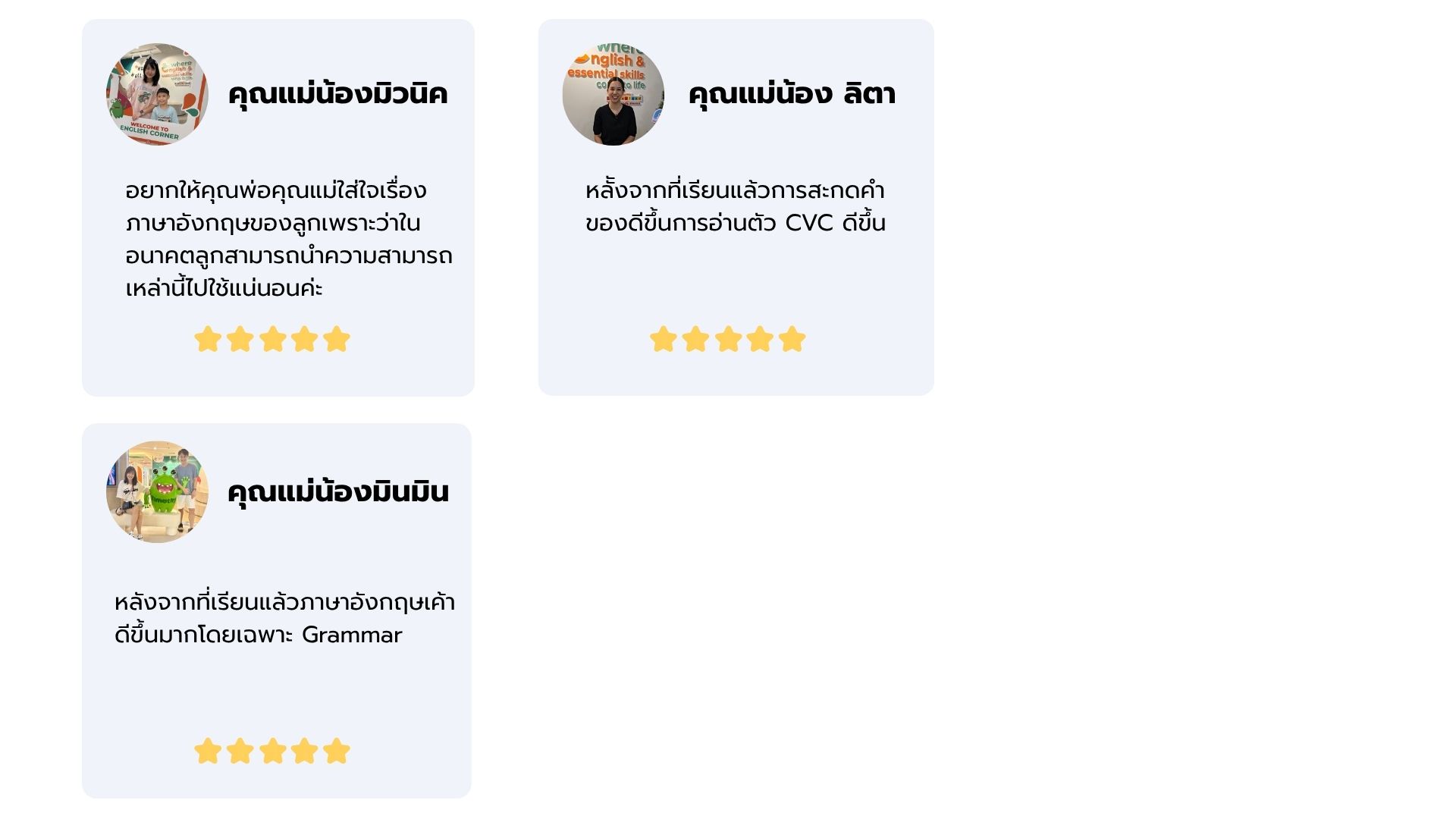Click the name heading คุณแม่น้องมินมิน
Viewport: 1456px width, 819px height.
[338, 492]
